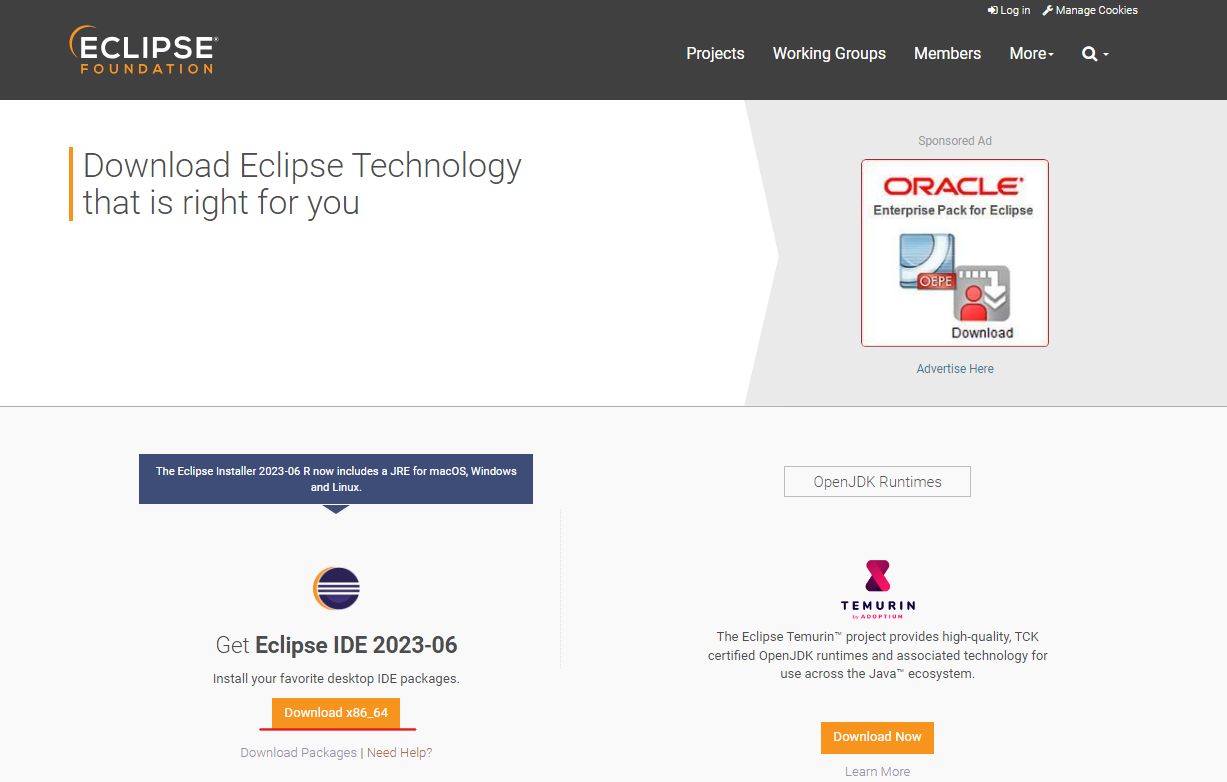Click Download Eclipse Technology heading

click(x=302, y=184)
